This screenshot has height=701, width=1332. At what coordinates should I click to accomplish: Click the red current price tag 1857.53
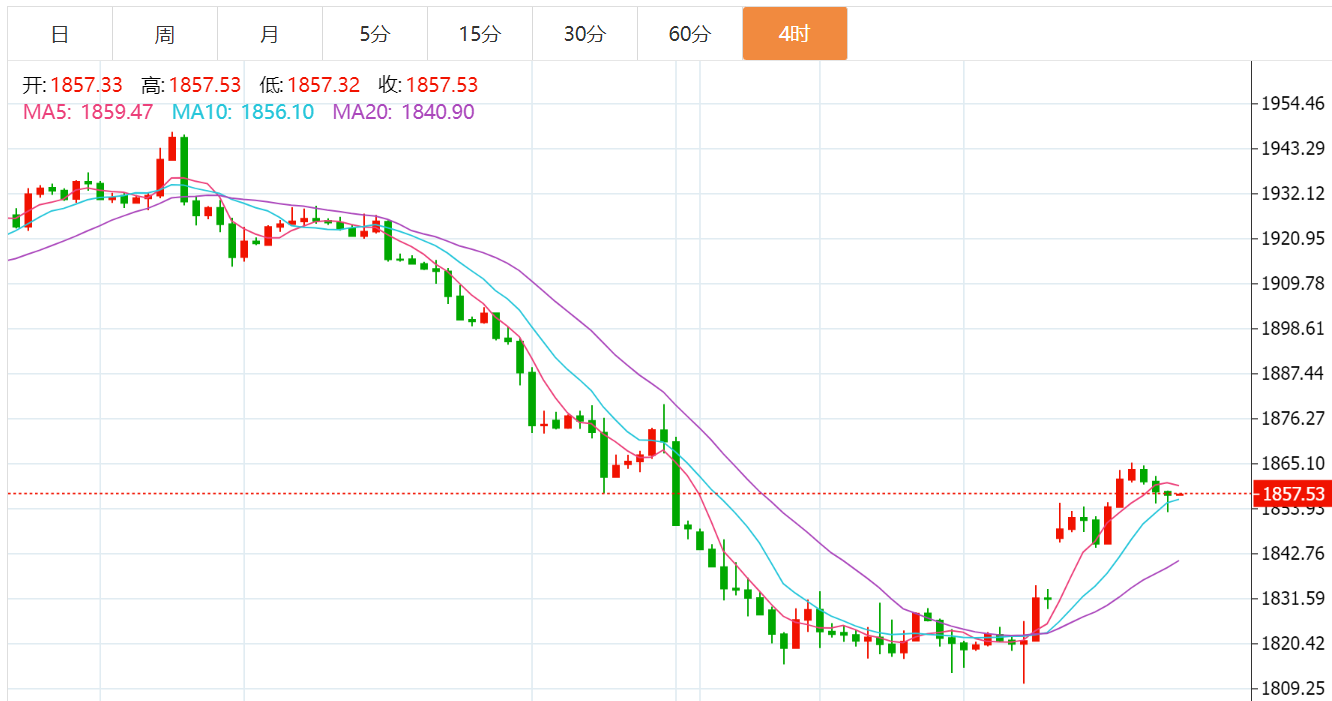click(x=1293, y=494)
